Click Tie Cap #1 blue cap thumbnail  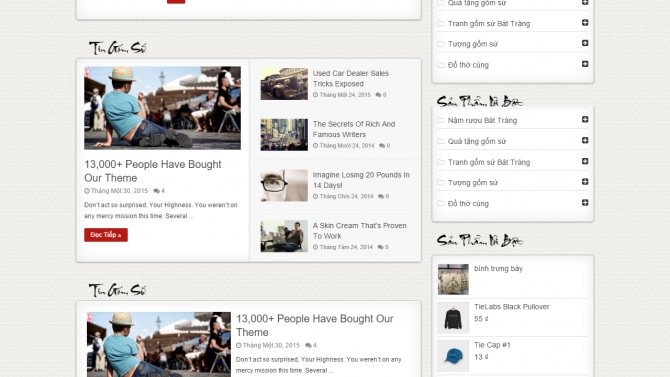453,356
